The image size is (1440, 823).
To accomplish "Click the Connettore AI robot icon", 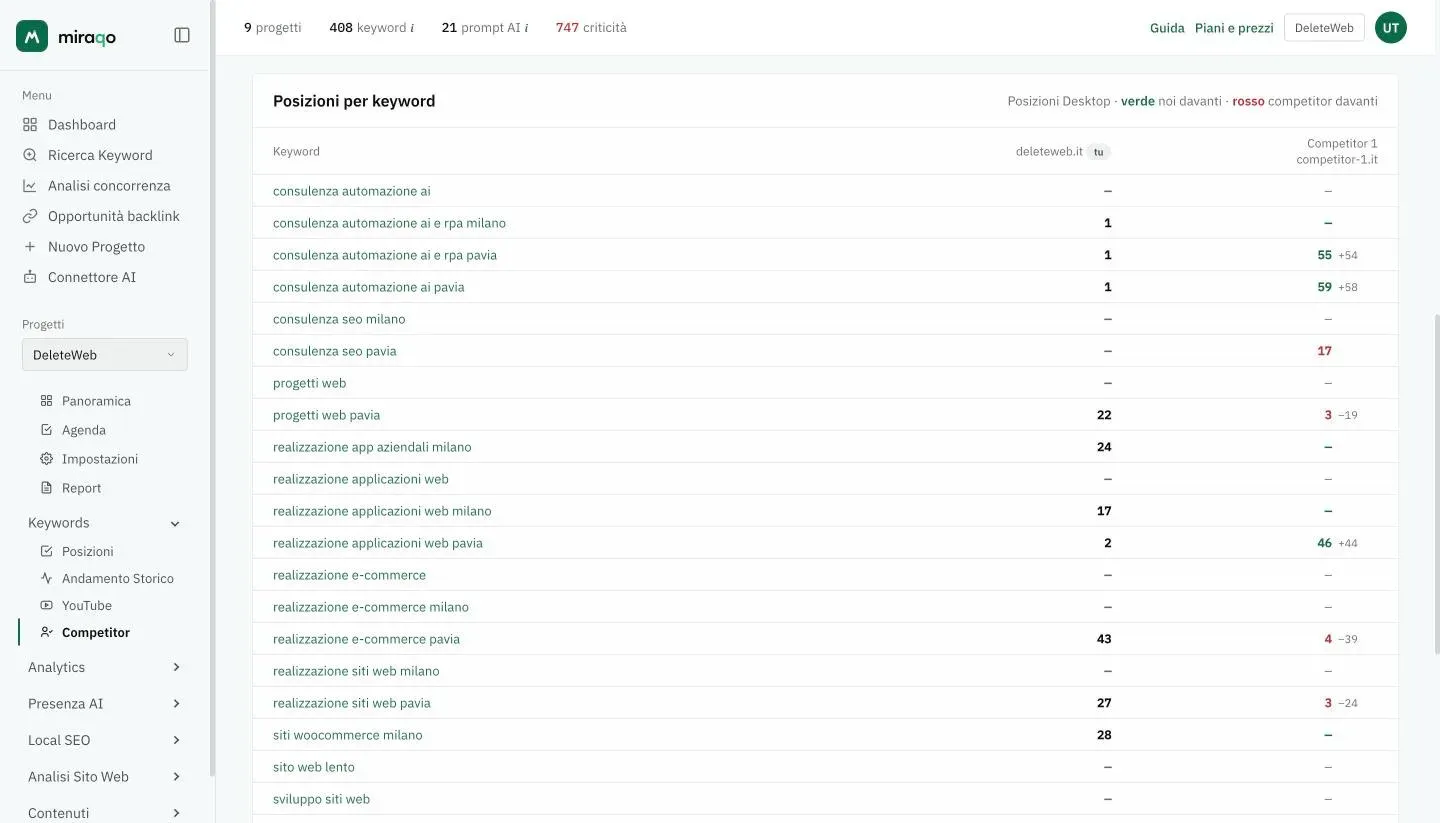I will pyautogui.click(x=30, y=277).
